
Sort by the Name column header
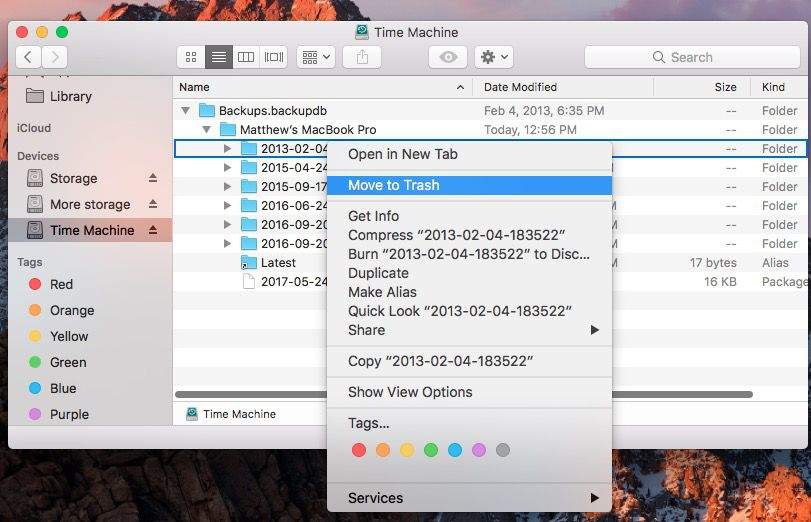click(x=323, y=87)
